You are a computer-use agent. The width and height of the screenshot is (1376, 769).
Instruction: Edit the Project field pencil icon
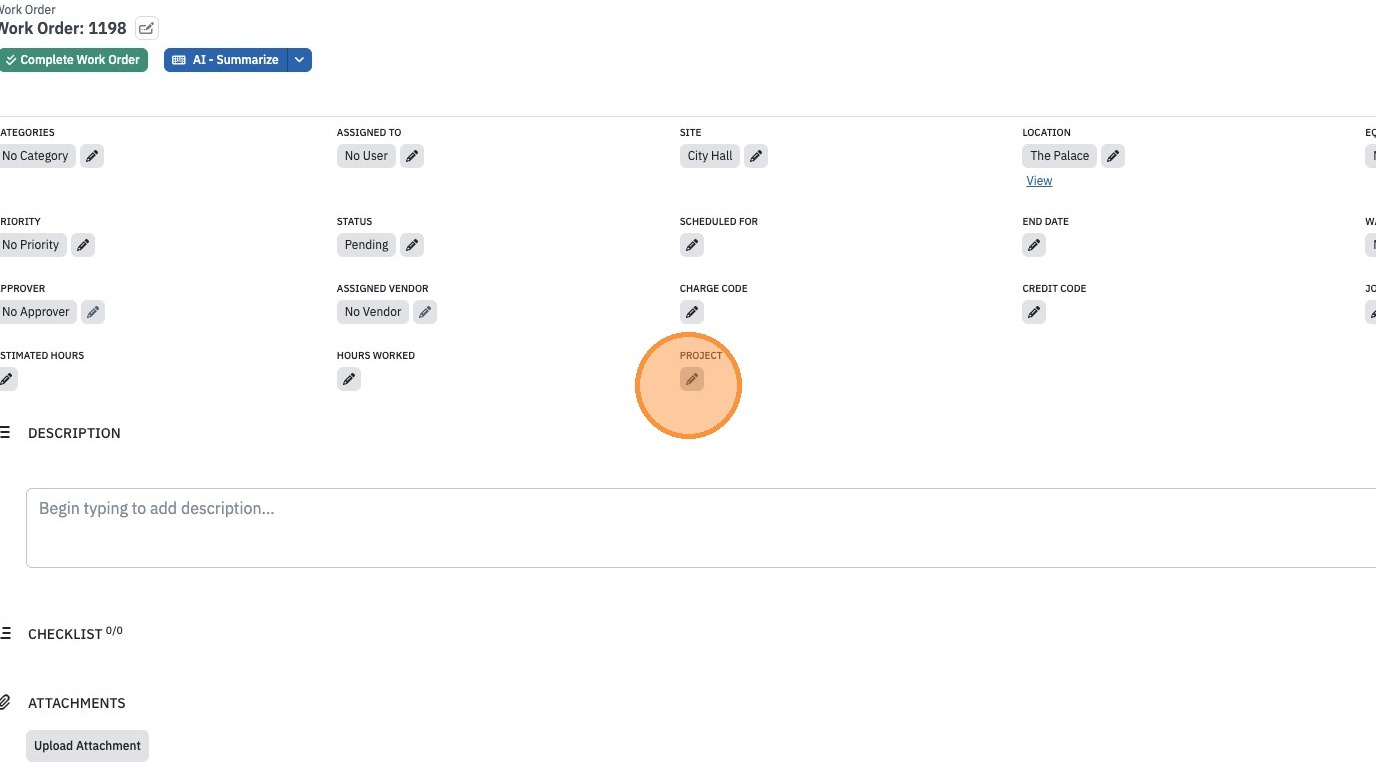click(691, 379)
